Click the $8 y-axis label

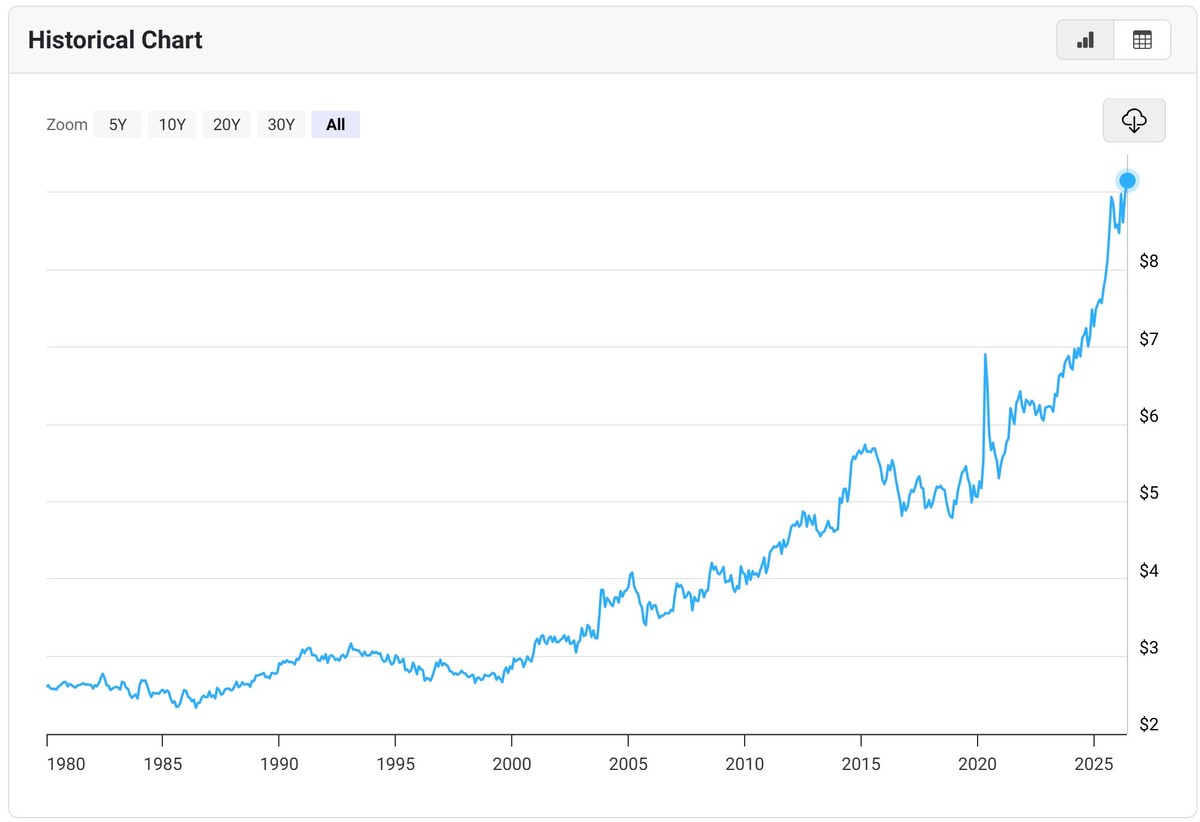click(1148, 262)
